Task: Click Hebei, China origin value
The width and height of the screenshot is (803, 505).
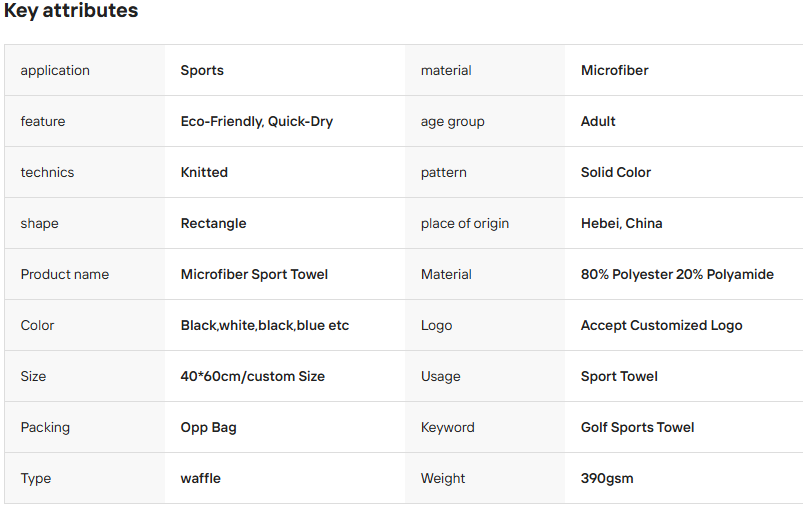Action: 621,223
